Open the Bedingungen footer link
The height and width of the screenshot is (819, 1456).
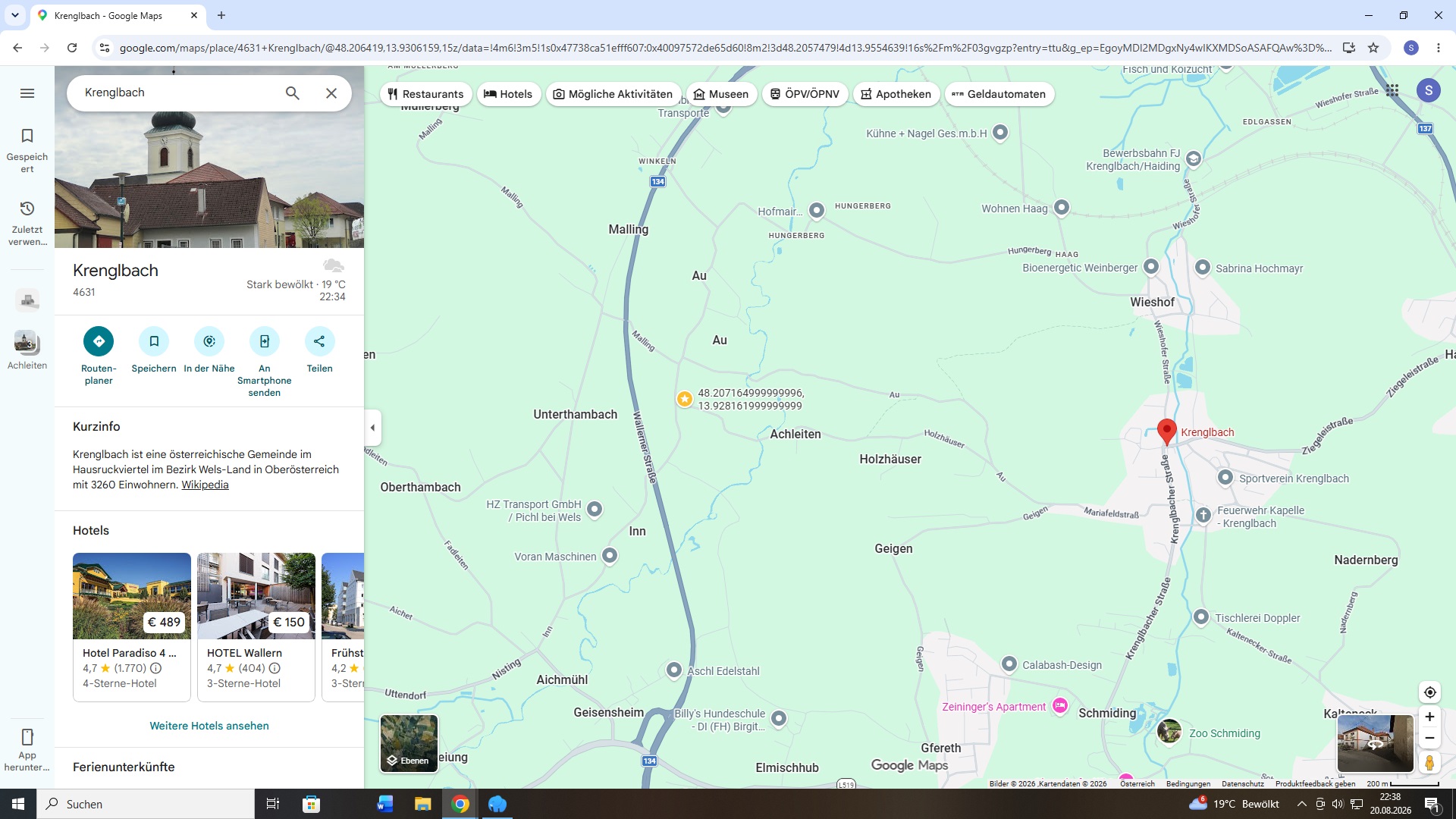(x=1188, y=784)
